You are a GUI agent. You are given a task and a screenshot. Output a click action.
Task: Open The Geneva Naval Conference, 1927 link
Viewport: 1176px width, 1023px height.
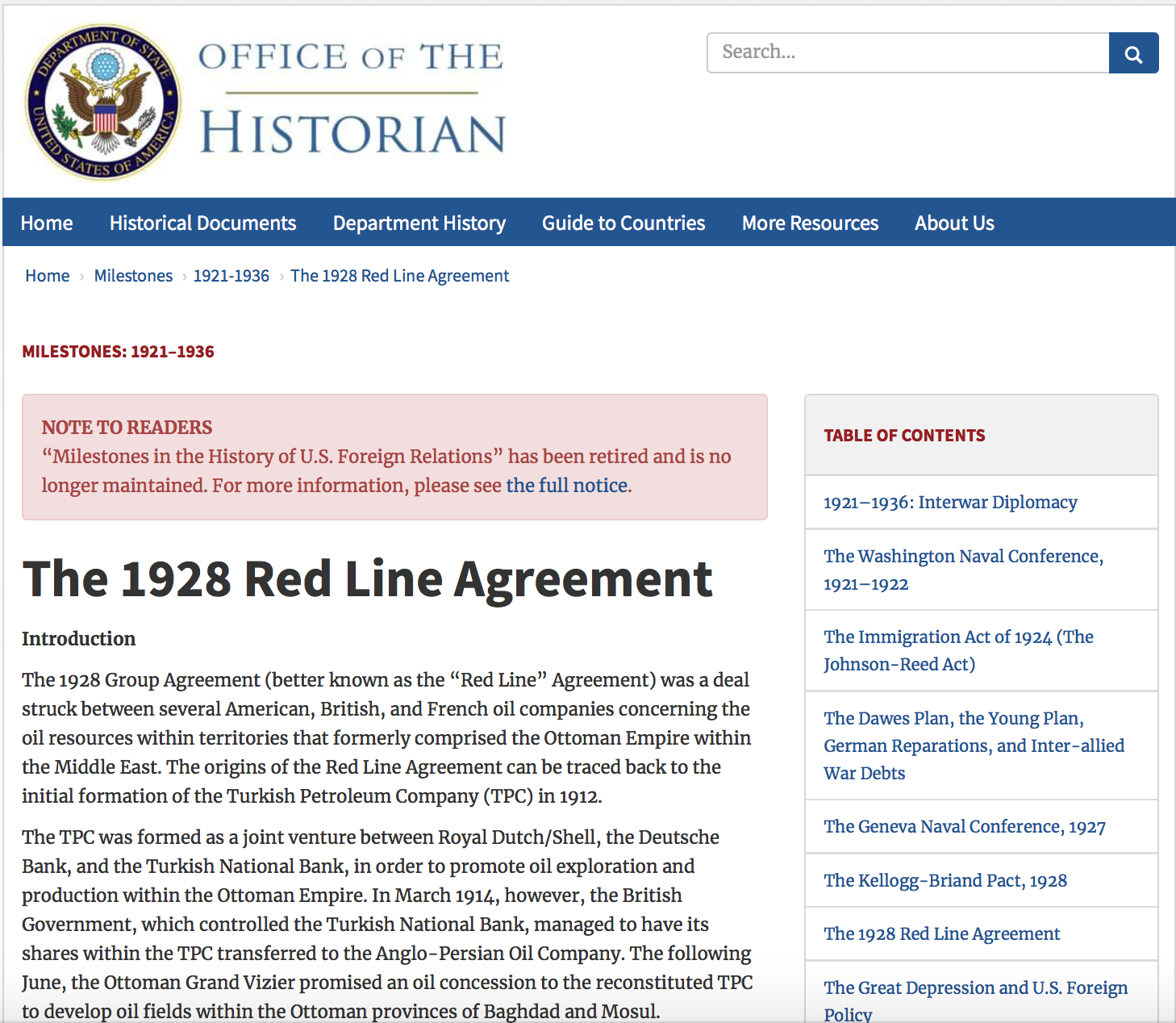[965, 827]
